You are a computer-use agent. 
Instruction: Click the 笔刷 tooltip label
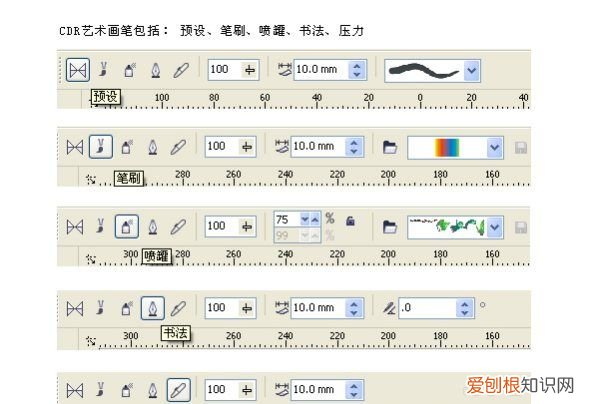click(x=129, y=178)
